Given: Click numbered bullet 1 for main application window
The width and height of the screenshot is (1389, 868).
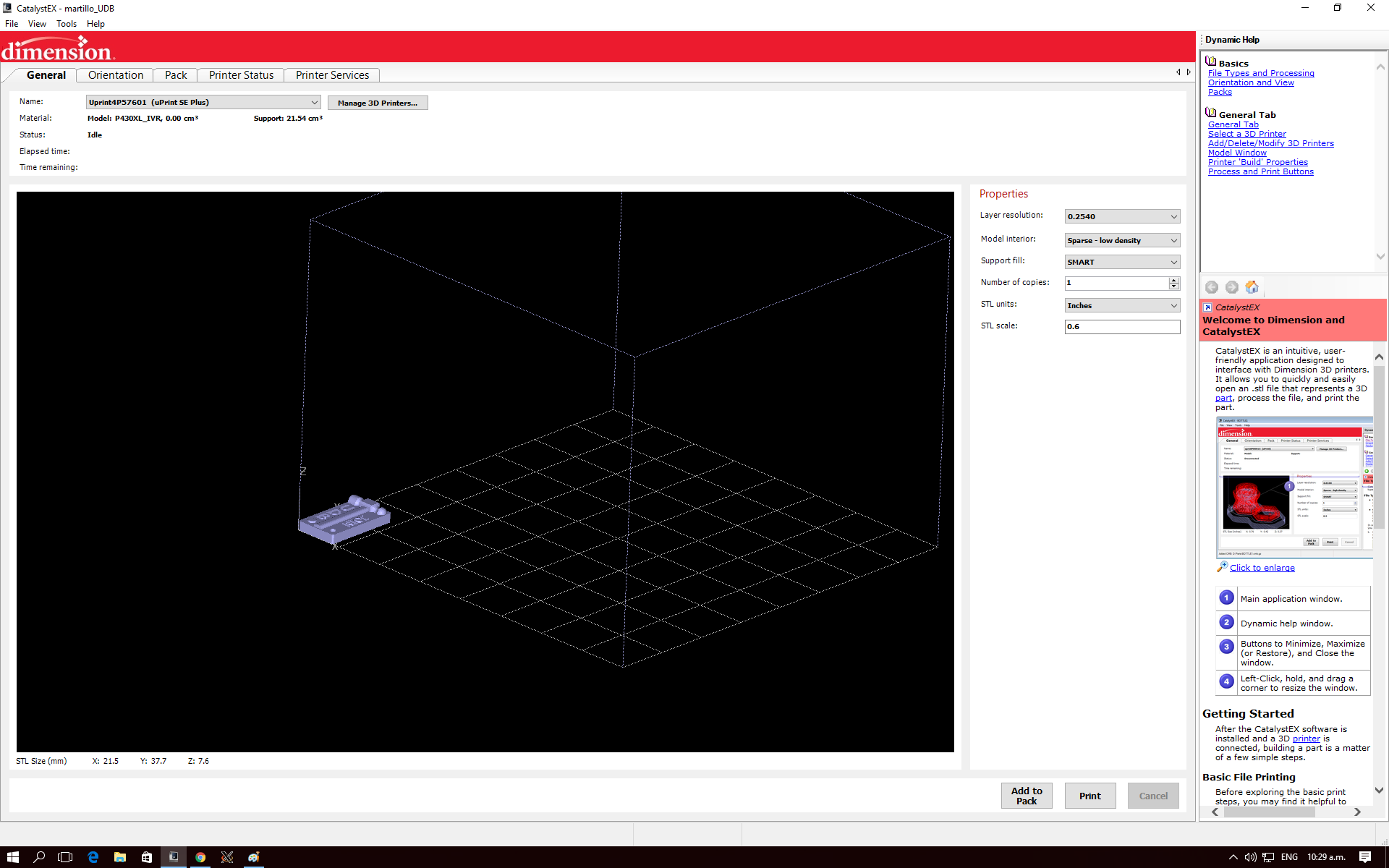Looking at the screenshot, I should 1226,597.
